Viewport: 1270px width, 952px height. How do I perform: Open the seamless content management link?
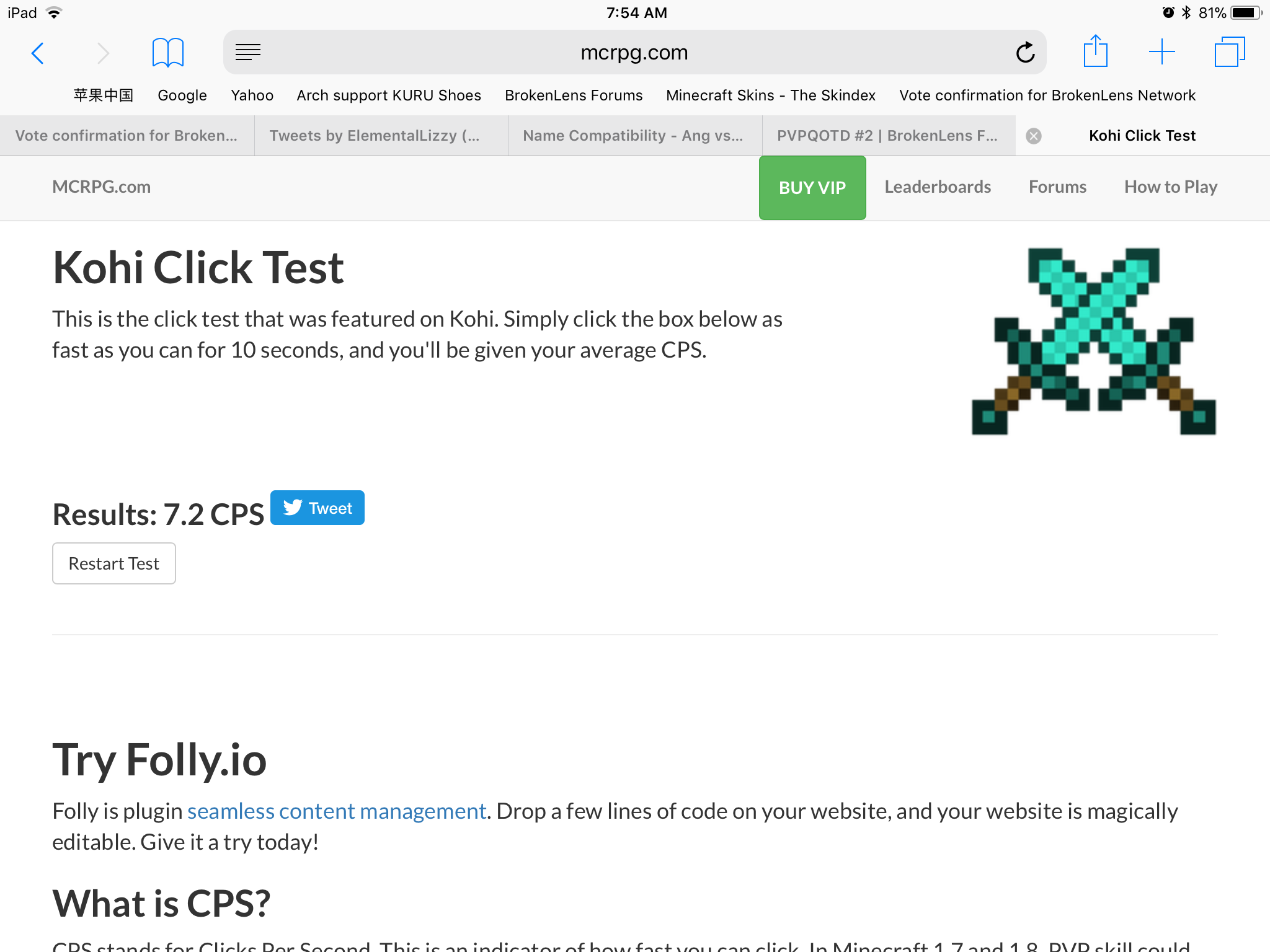(x=337, y=811)
